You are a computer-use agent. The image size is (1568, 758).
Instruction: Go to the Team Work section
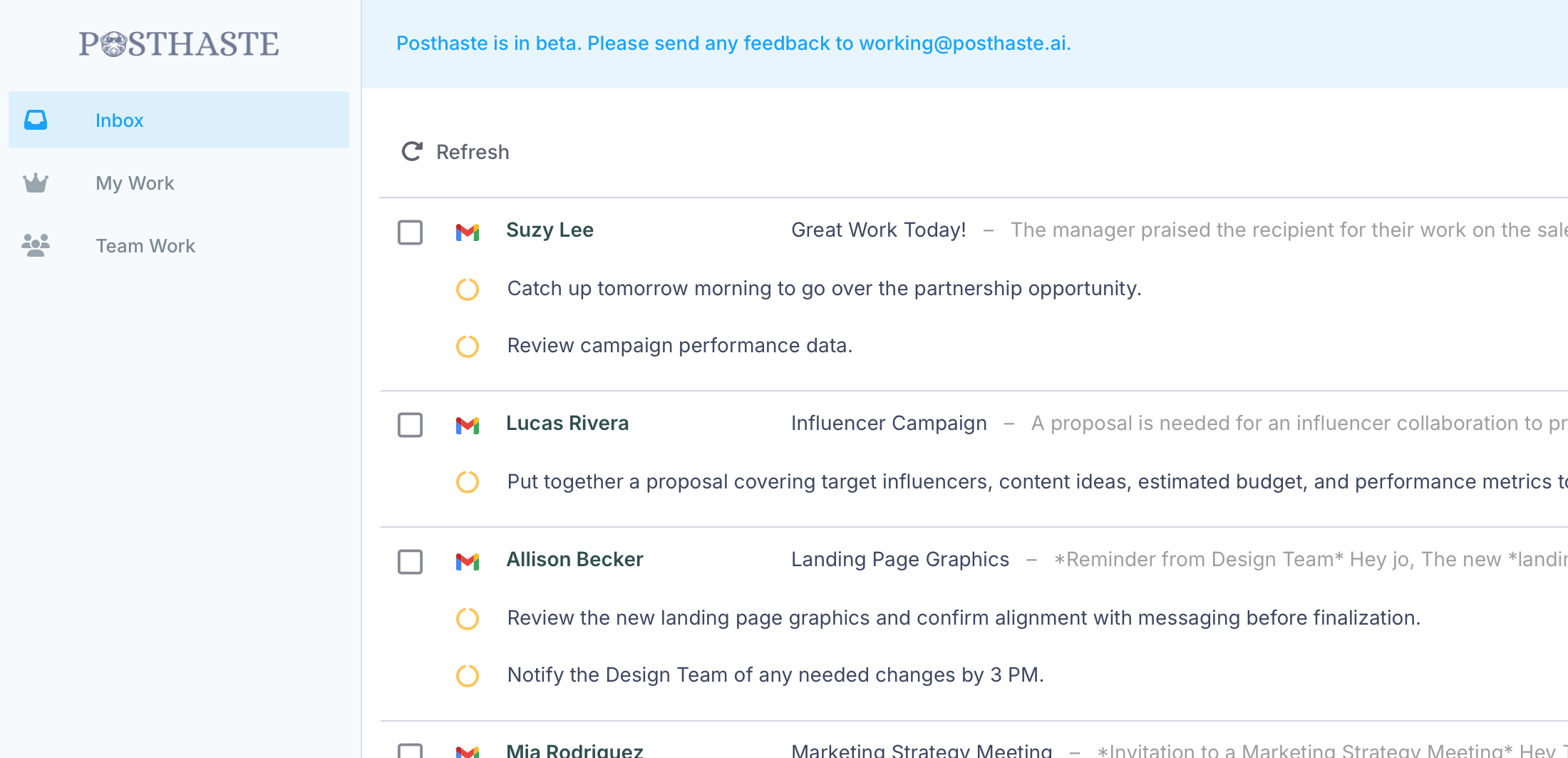coord(145,246)
